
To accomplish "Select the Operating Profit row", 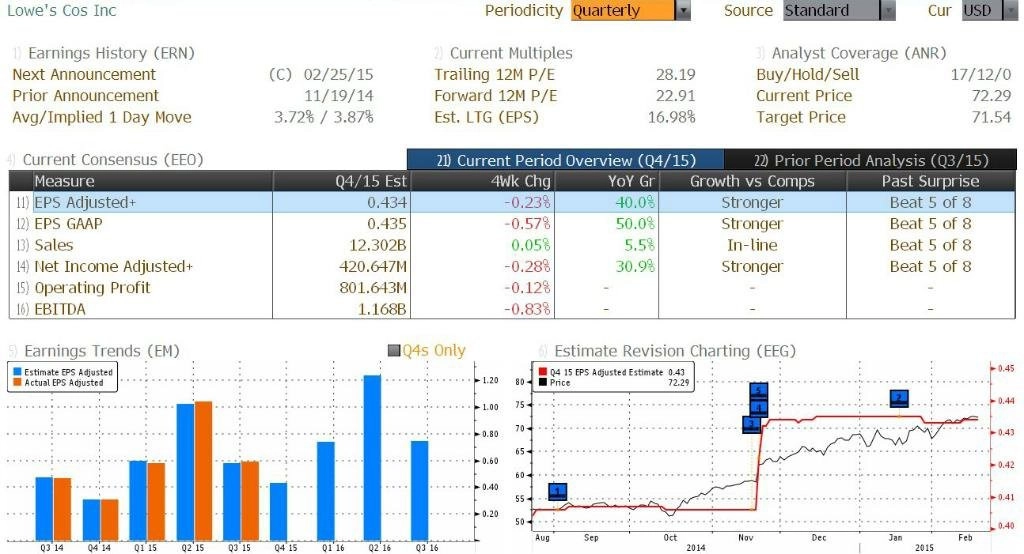I will coord(513,287).
